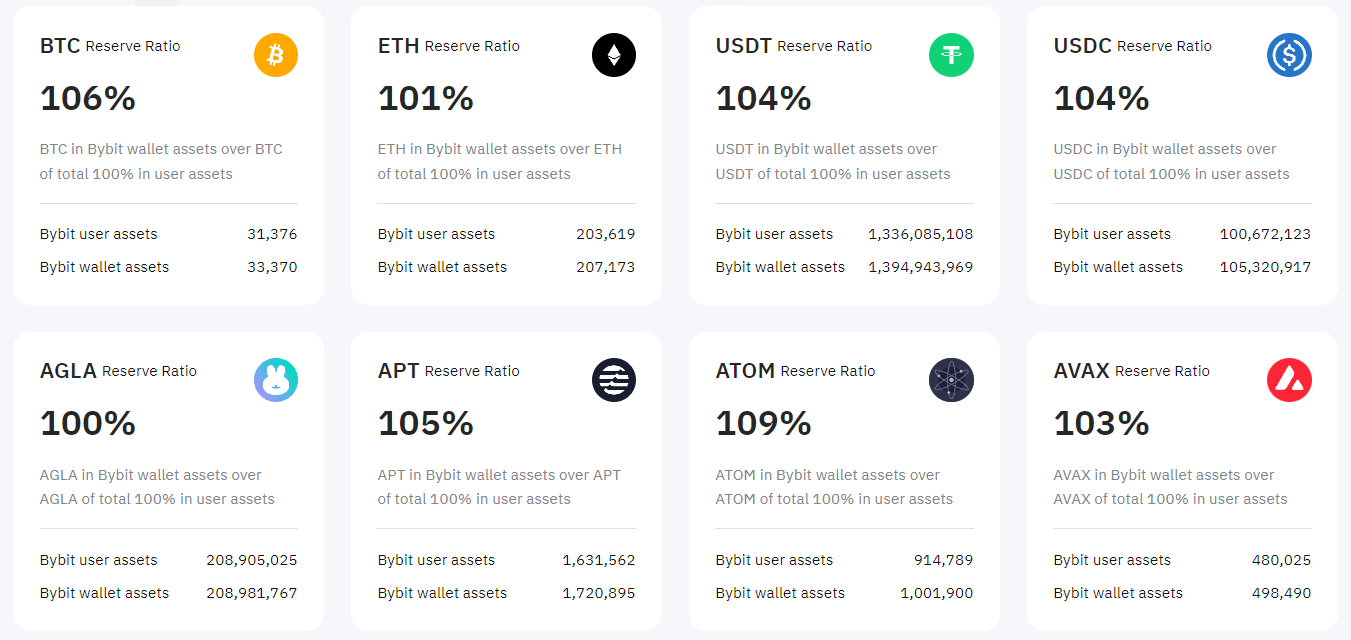Screen dimensions: 1351x640
Task: Click the orange Bitcoin coin icon
Action: point(276,55)
